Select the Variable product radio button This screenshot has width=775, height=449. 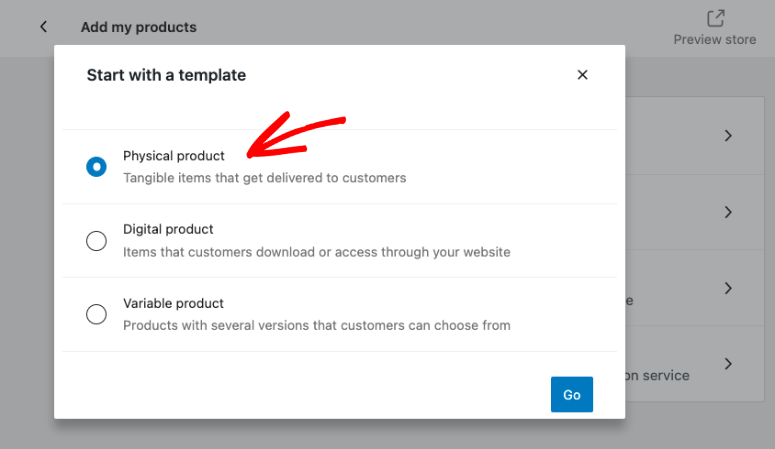click(96, 314)
